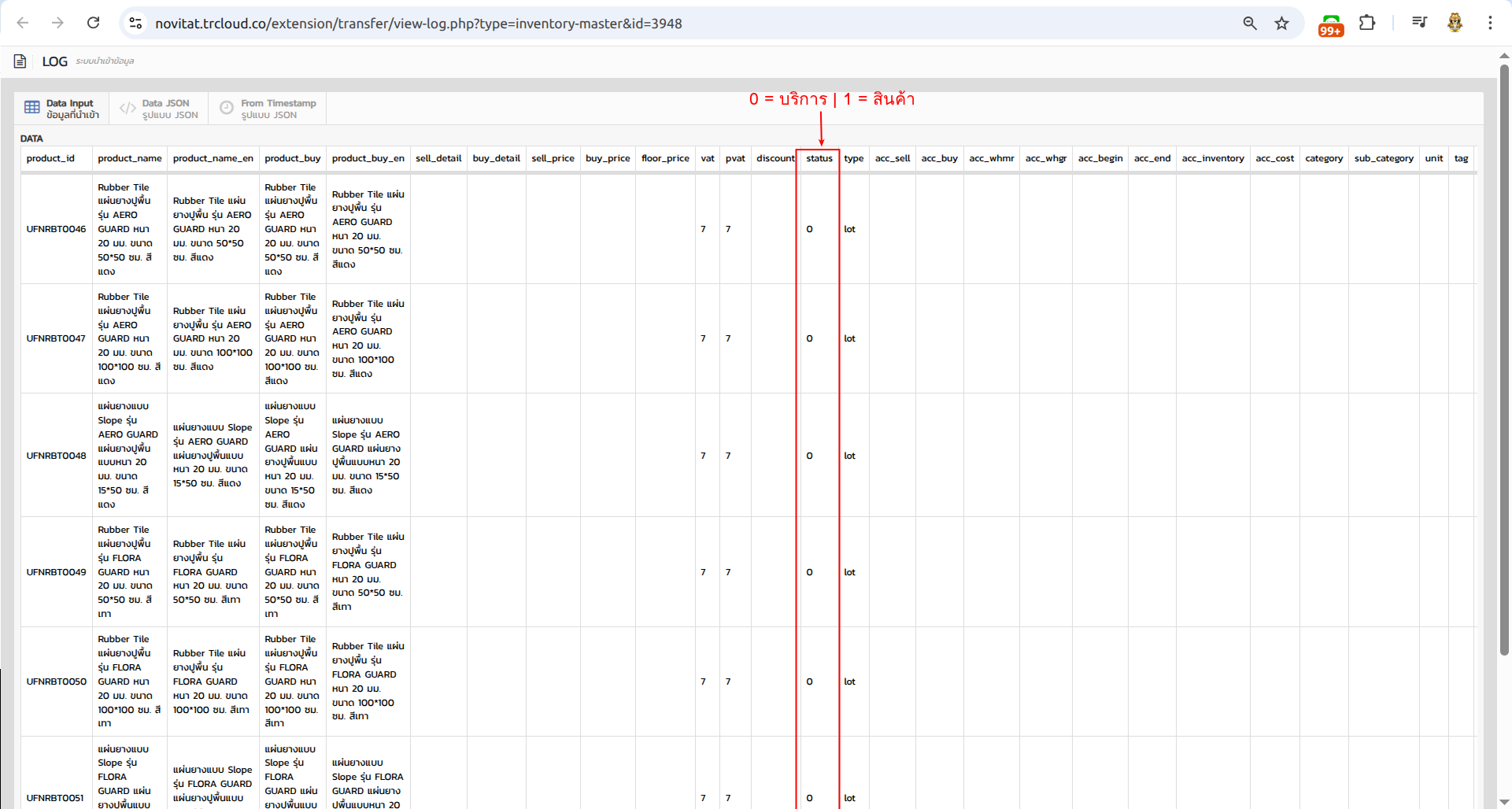1512x809 pixels.
Task: Select the UFNRBT0046 product ID cell
Action: (56, 229)
